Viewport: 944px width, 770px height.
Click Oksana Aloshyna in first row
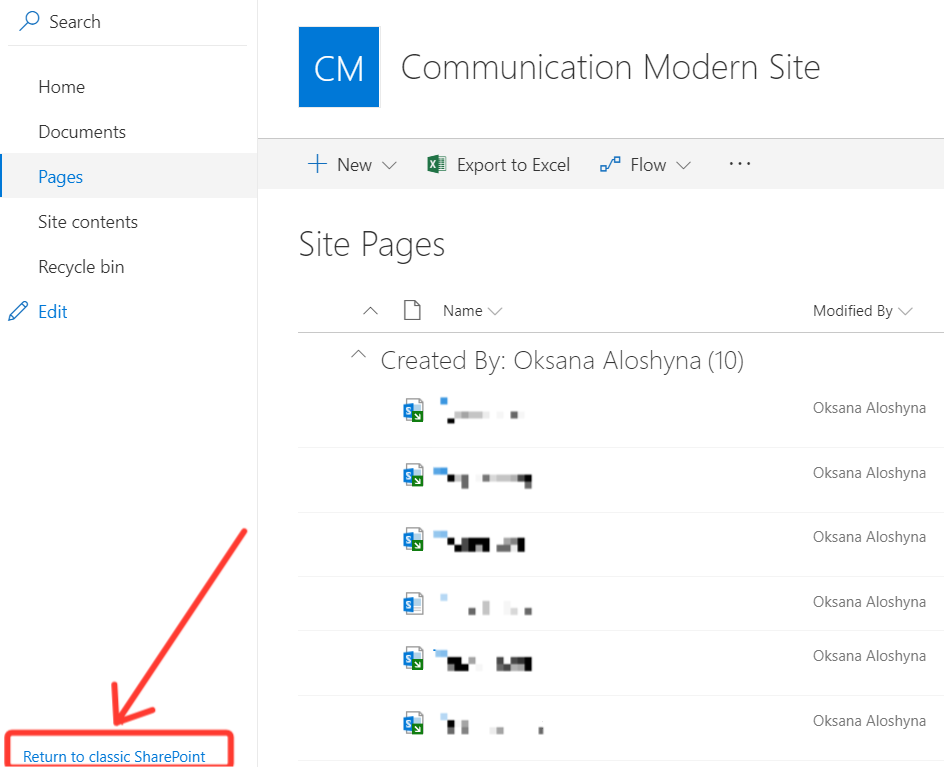click(x=869, y=408)
